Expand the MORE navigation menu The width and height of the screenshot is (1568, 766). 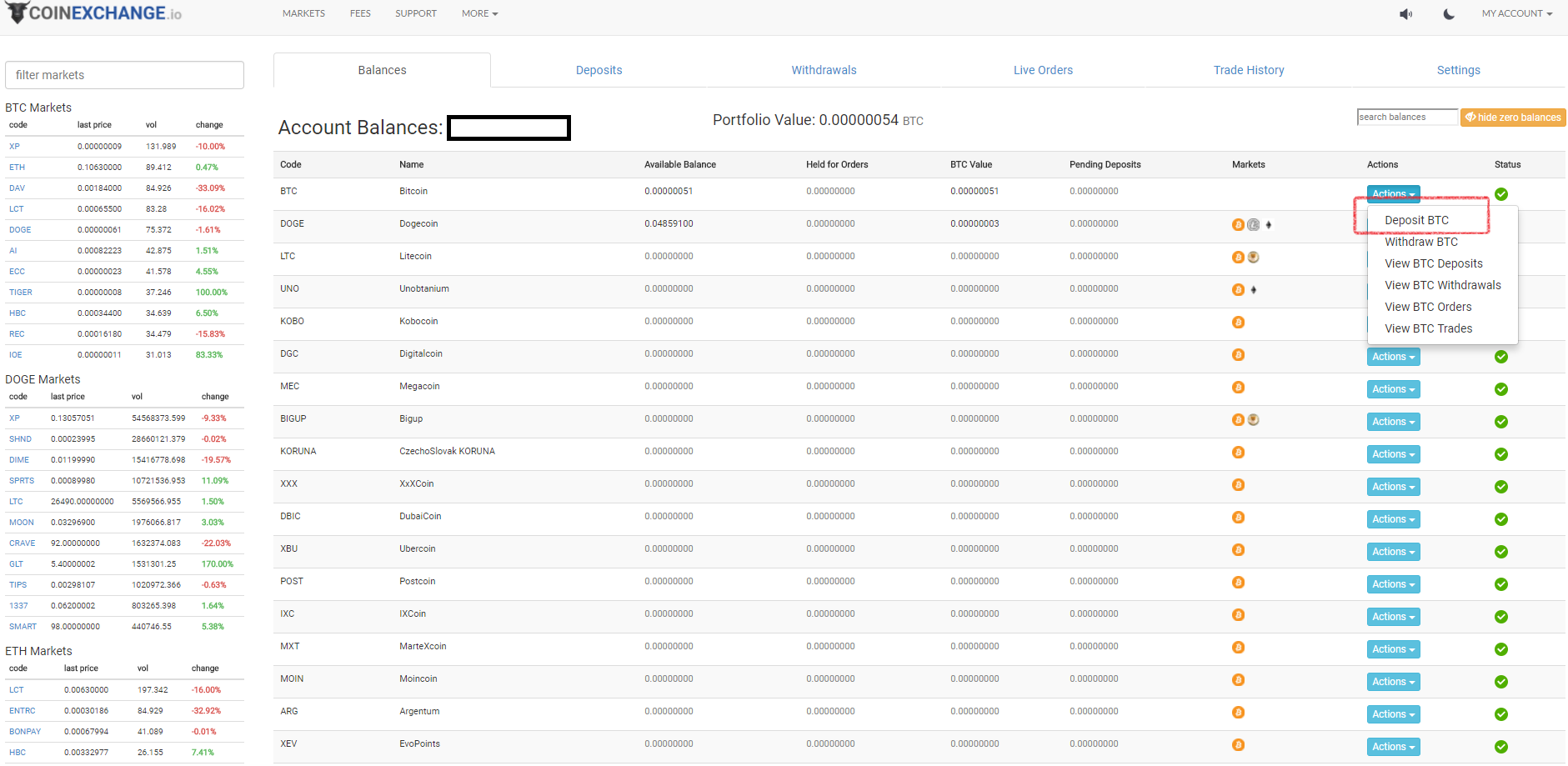[479, 14]
